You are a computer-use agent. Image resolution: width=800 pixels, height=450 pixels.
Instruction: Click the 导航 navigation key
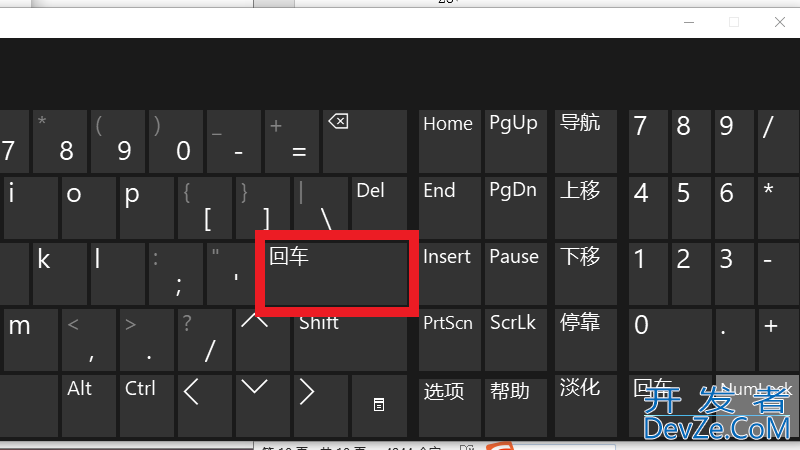click(586, 141)
